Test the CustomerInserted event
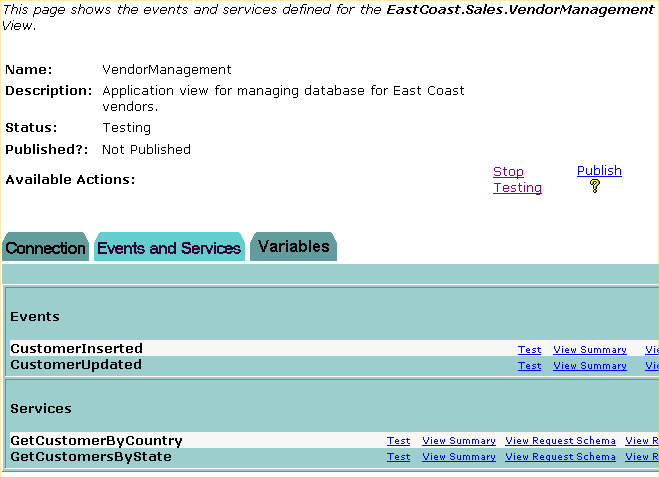659x478 pixels. point(529,350)
